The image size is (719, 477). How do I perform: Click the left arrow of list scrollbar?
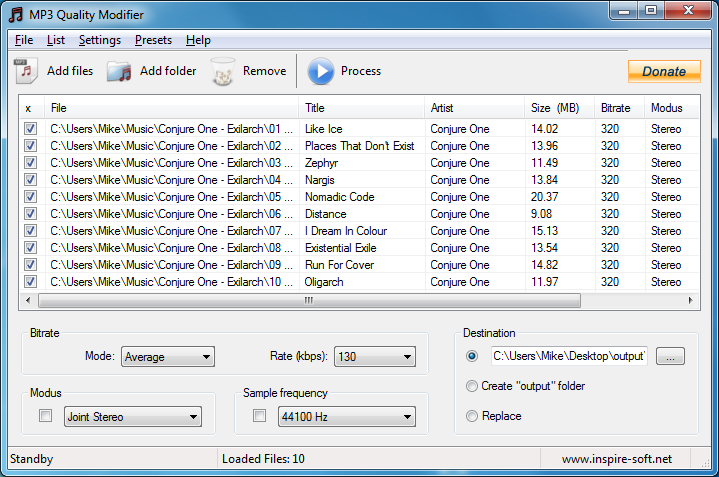click(x=28, y=300)
